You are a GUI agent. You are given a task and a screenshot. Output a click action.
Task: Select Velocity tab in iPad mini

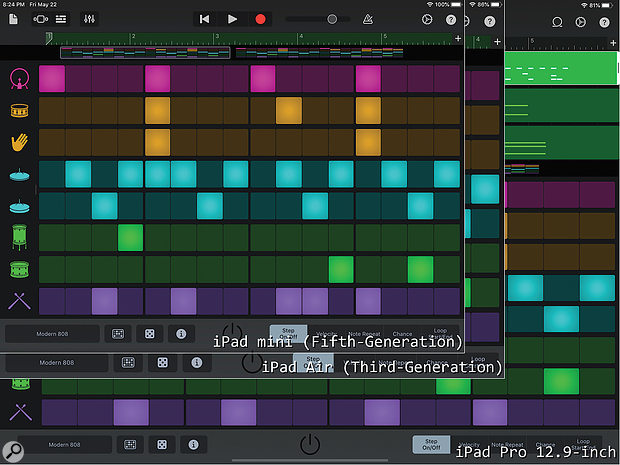327,334
